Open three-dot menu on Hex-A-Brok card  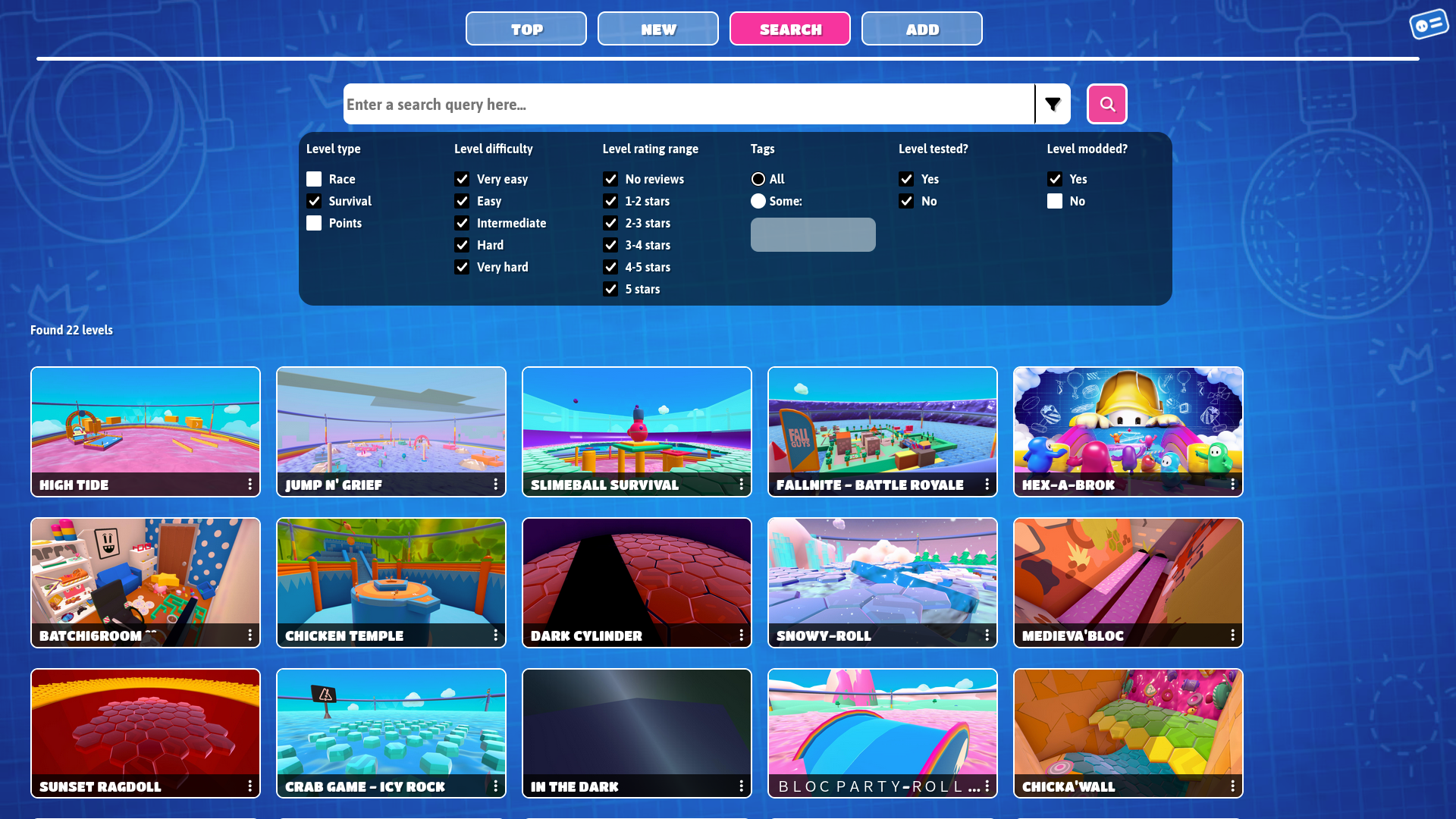pyautogui.click(x=1232, y=484)
